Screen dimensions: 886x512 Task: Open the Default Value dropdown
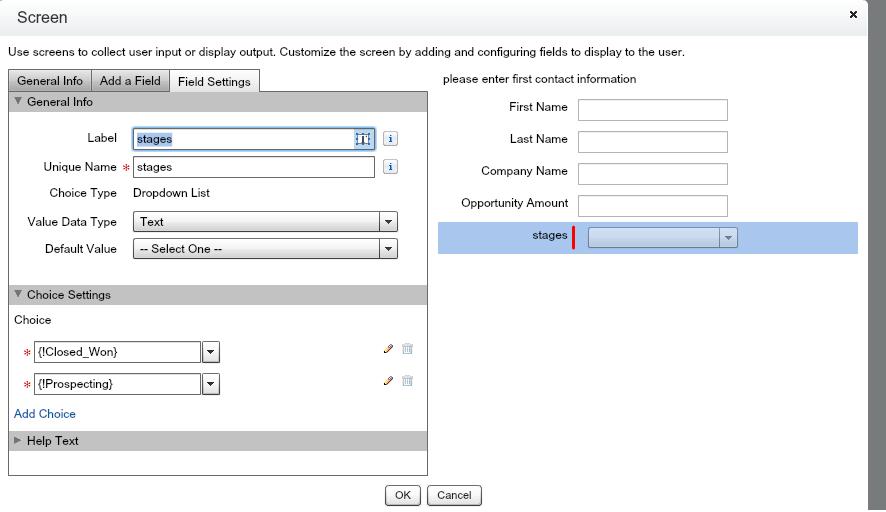tap(388, 249)
